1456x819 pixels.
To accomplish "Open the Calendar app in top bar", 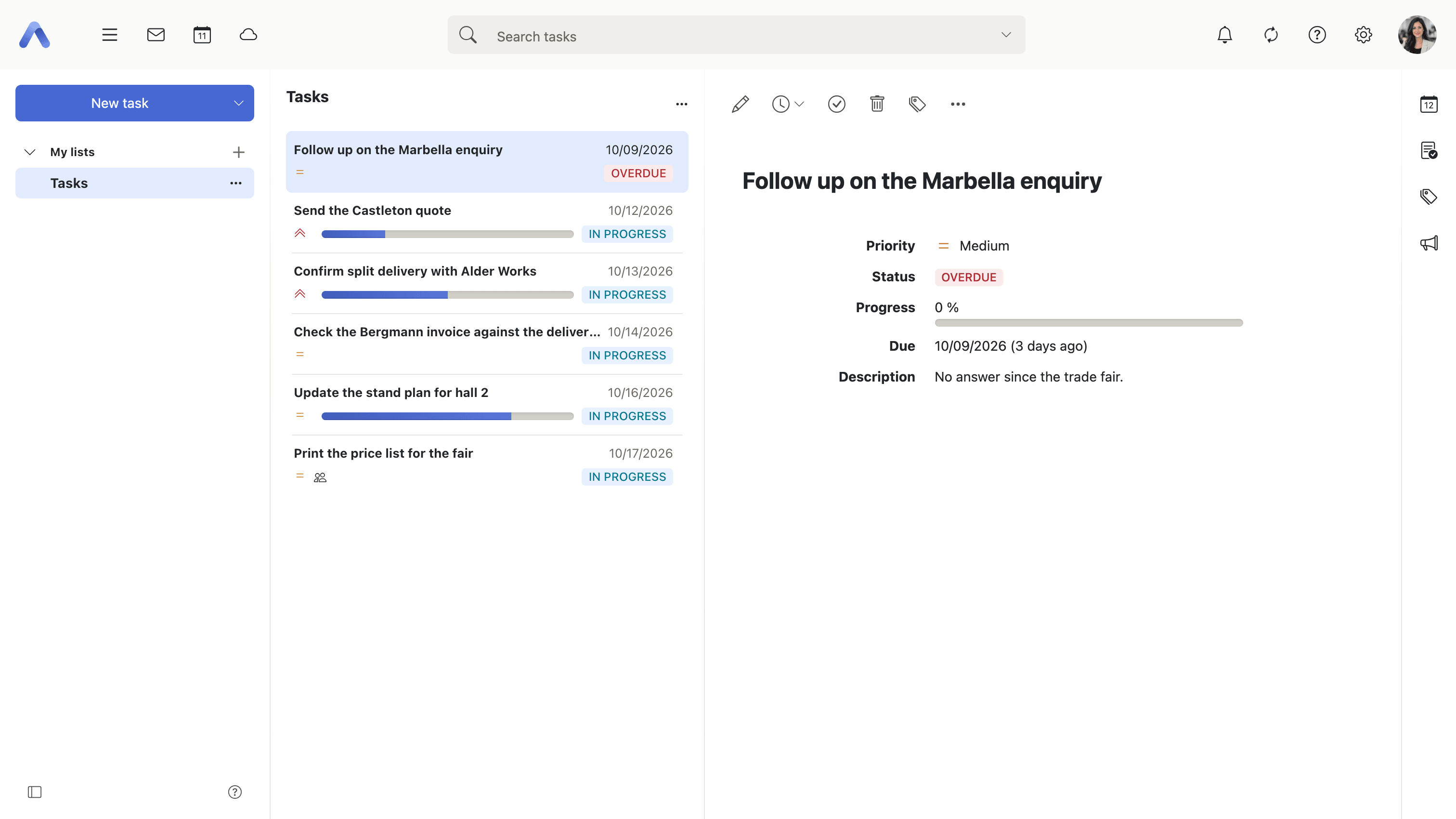I will tap(202, 35).
